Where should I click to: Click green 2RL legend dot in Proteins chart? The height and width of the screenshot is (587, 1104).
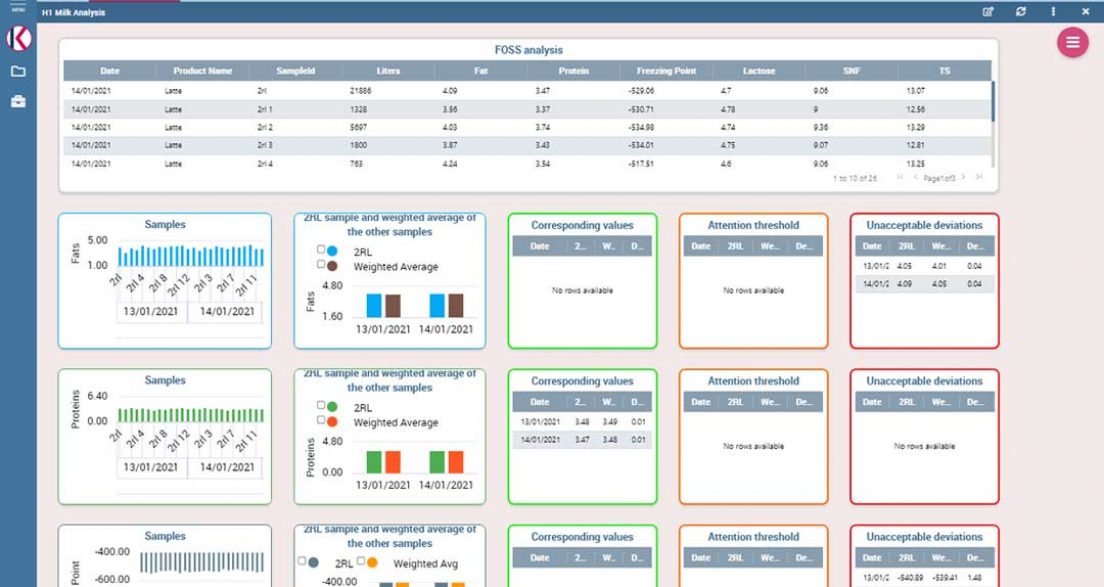coord(332,407)
